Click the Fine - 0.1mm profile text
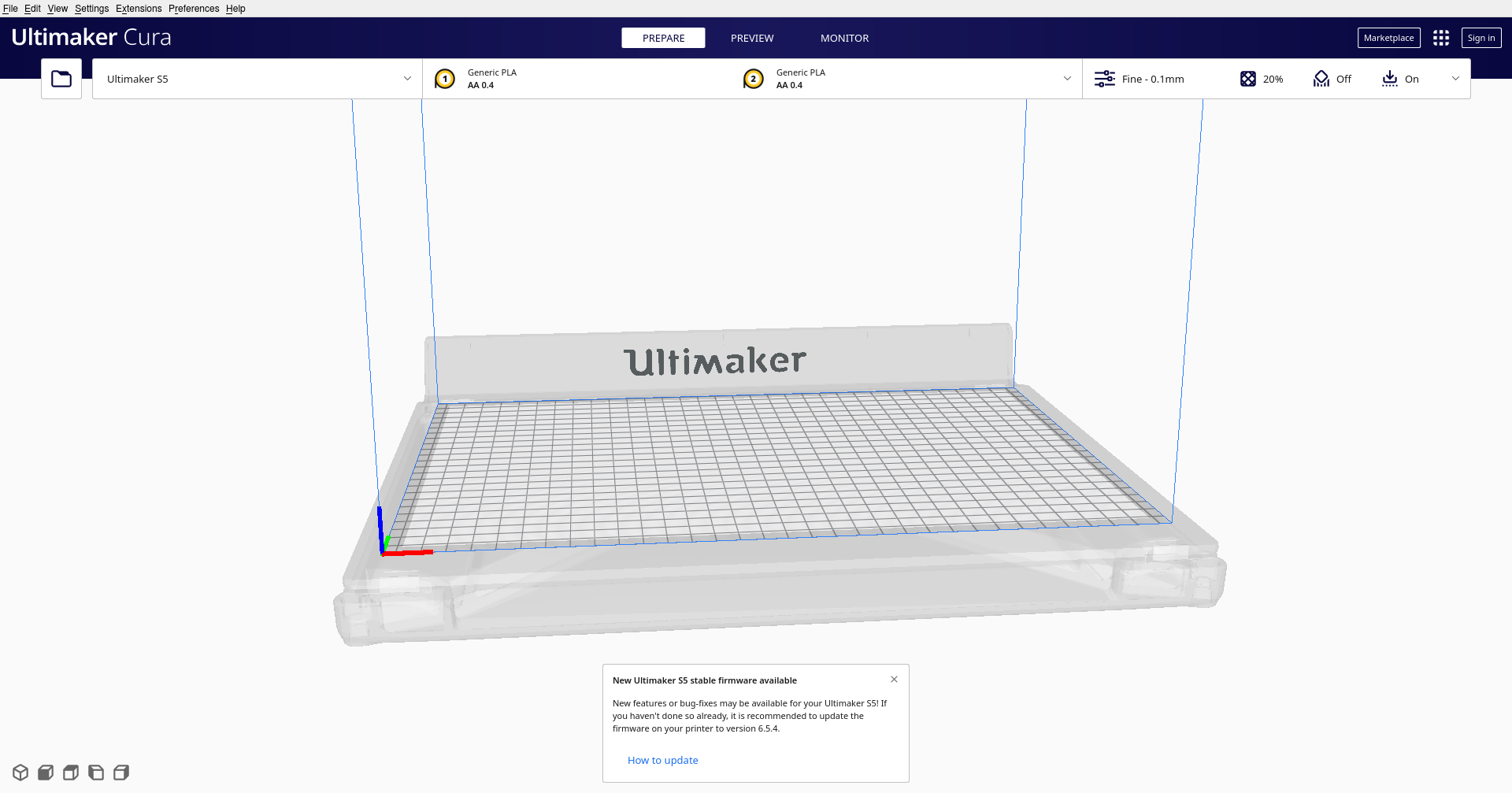This screenshot has height=793, width=1512. [x=1153, y=79]
